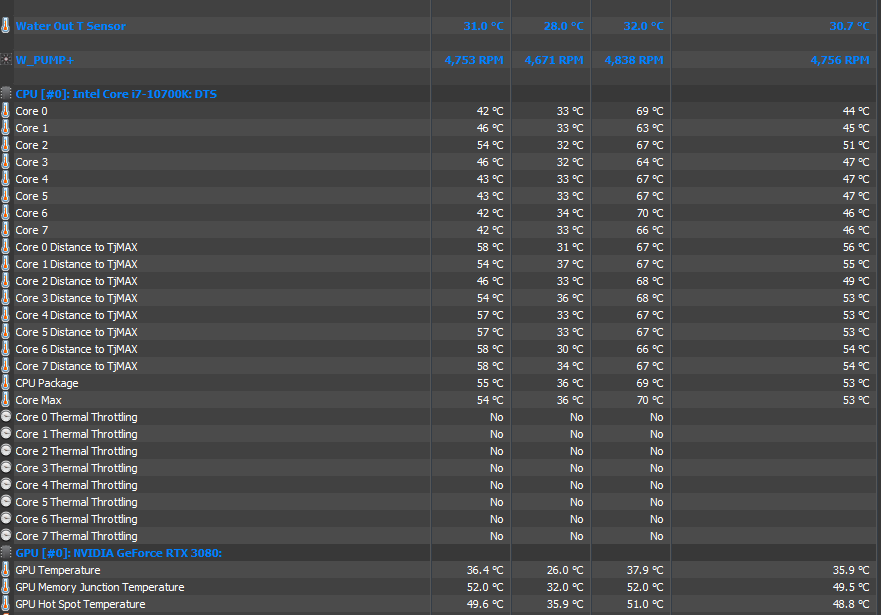Click the fan icon next to W_PUMP+

point(6,60)
